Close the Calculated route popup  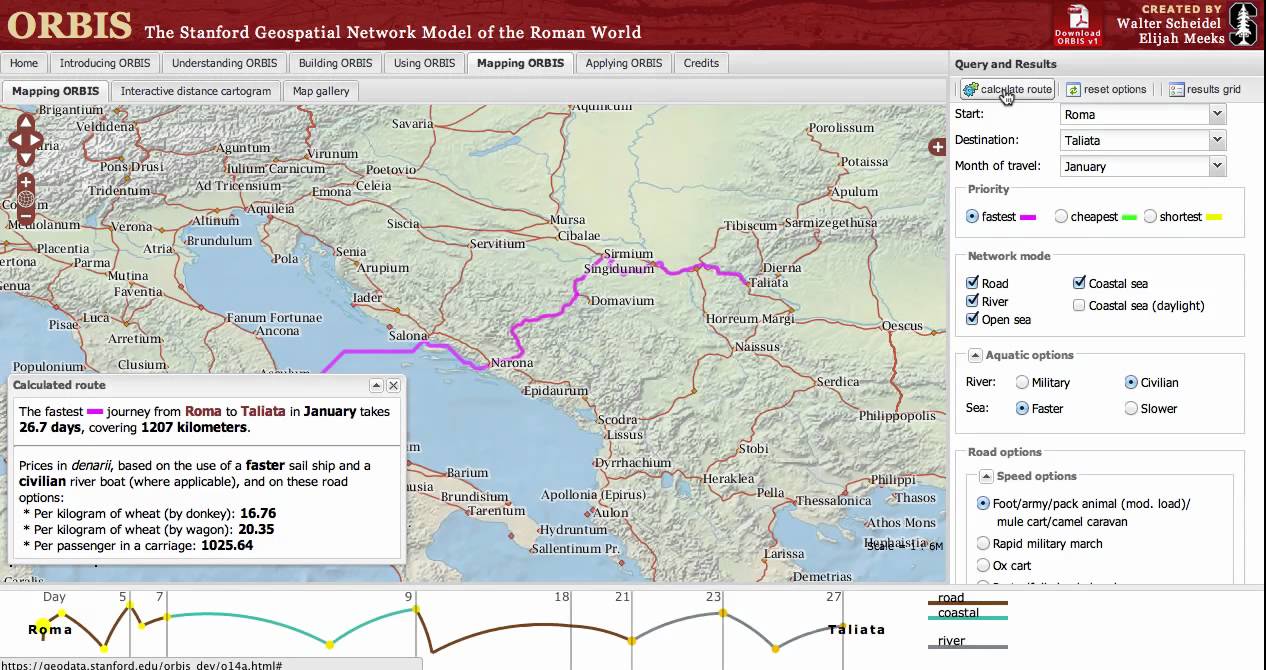pyautogui.click(x=393, y=385)
